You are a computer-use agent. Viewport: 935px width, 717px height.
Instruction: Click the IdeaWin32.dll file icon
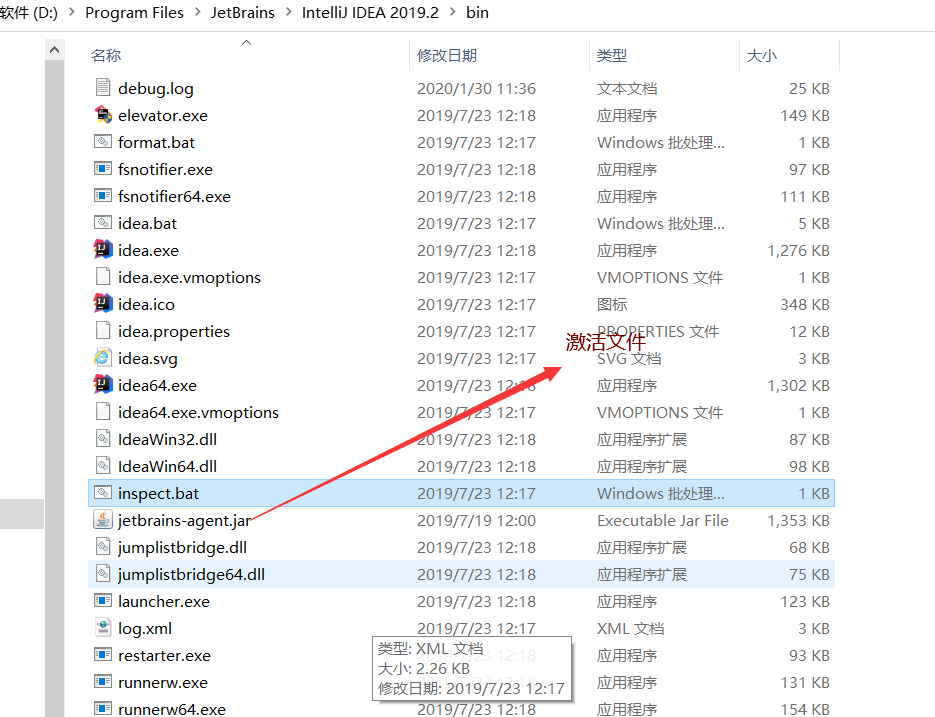pos(103,438)
